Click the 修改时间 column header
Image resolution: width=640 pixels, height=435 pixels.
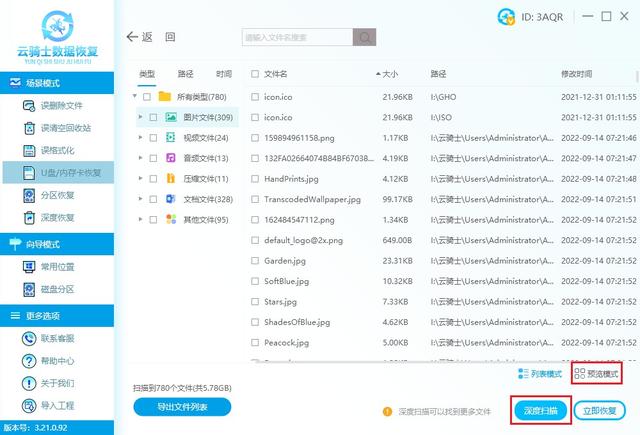point(576,74)
